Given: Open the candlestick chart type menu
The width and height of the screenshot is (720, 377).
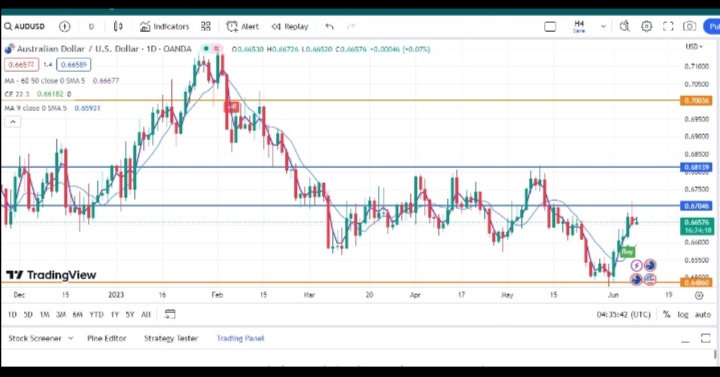Looking at the screenshot, I should click(x=118, y=27).
